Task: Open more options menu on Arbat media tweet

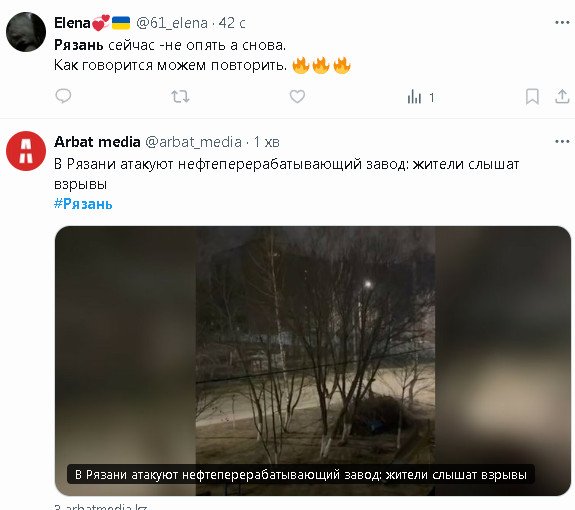Action: click(x=562, y=142)
